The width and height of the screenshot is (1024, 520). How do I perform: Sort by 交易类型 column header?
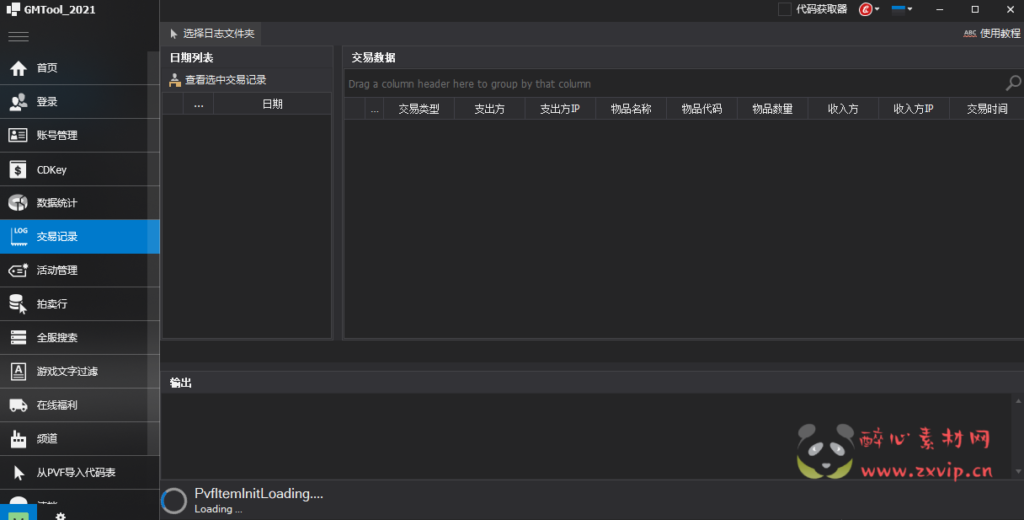[x=419, y=109]
